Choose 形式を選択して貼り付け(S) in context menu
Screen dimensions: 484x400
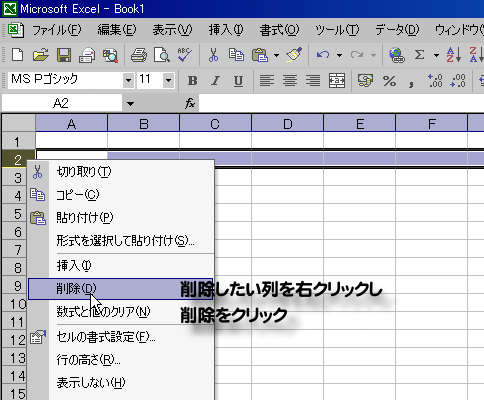click(x=121, y=240)
